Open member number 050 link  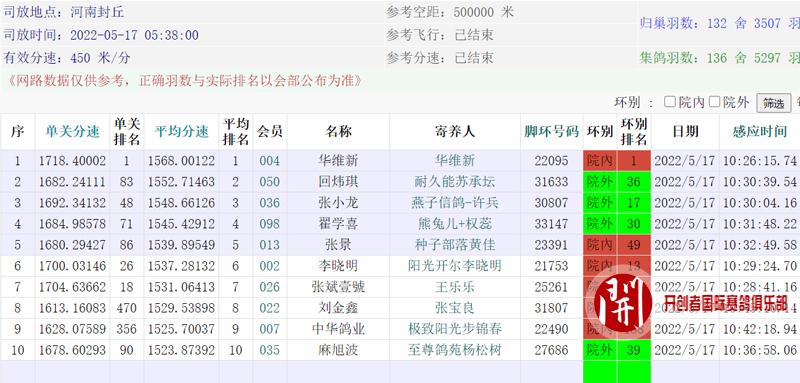[269, 182]
